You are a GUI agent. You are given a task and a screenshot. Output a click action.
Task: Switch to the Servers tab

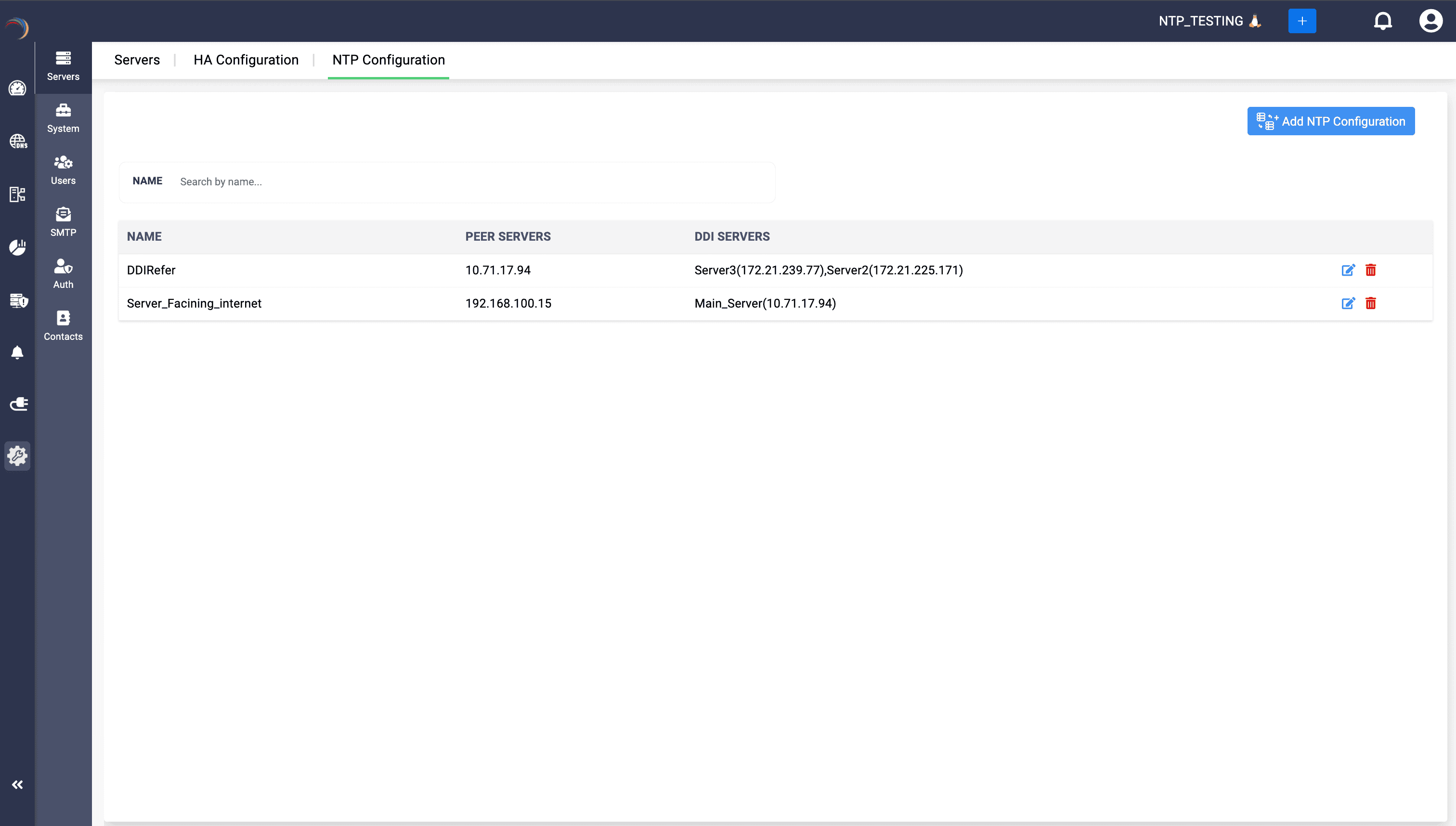pyautogui.click(x=137, y=60)
